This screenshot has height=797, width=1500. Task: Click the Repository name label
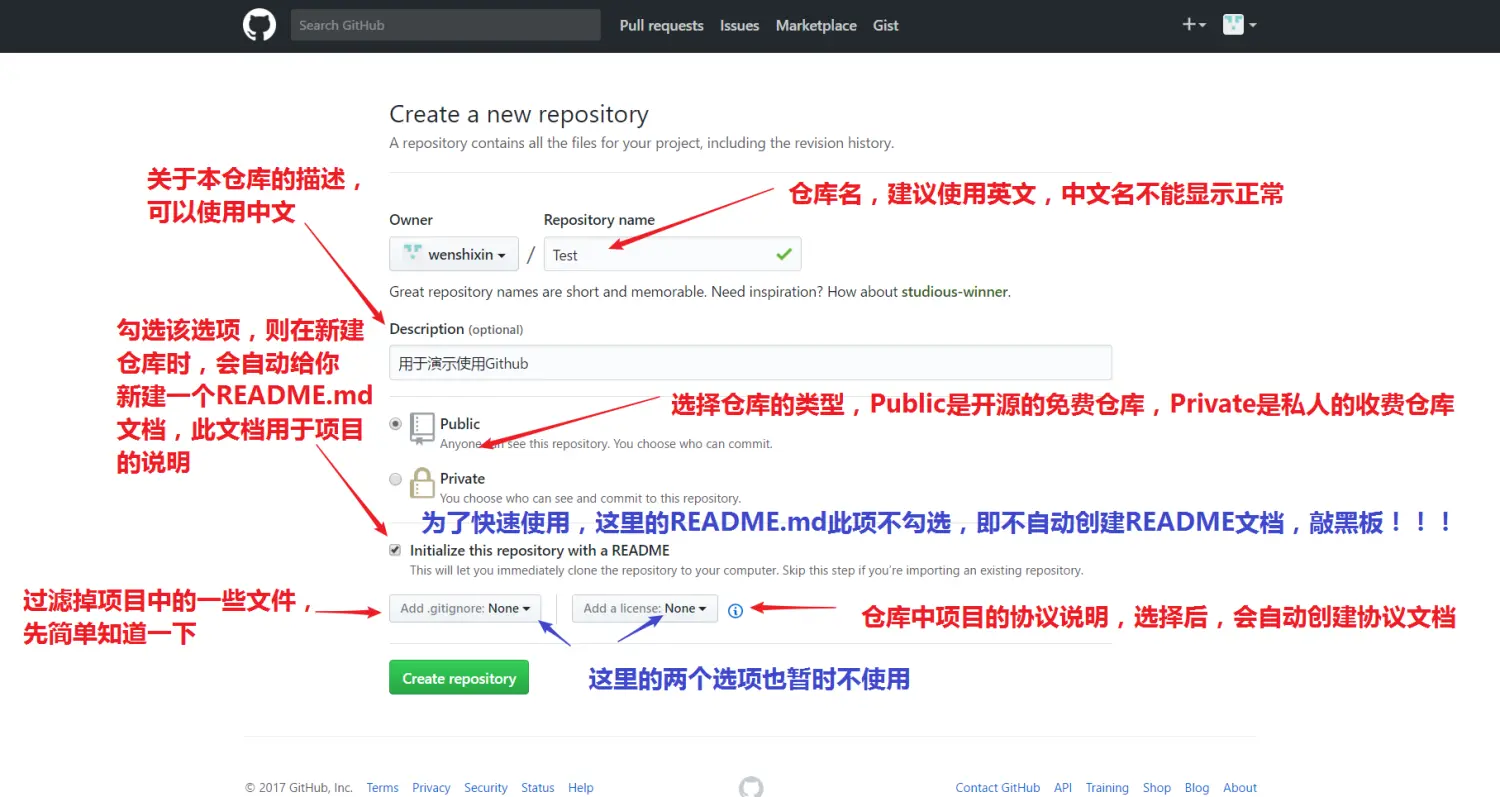coord(599,220)
